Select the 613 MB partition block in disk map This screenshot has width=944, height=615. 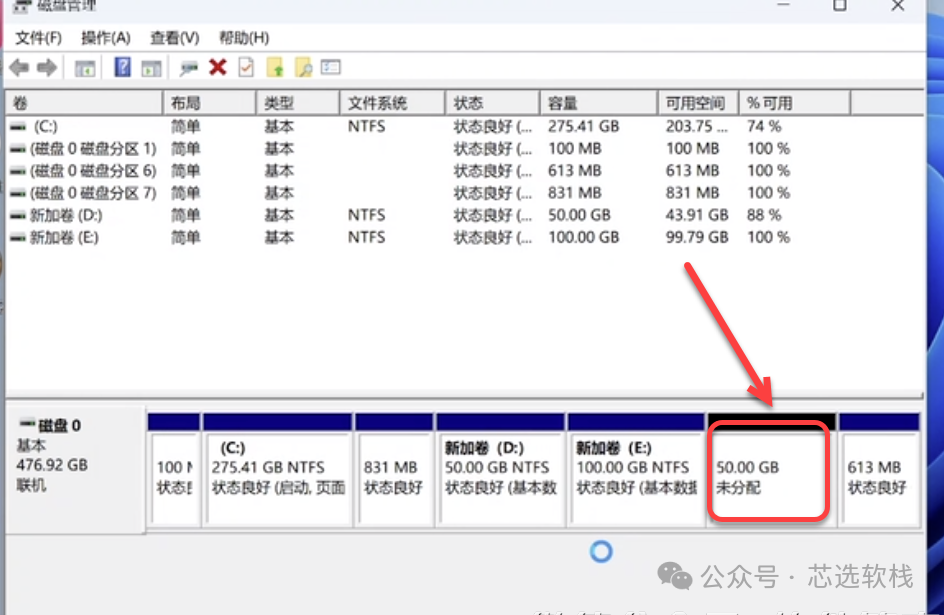879,469
